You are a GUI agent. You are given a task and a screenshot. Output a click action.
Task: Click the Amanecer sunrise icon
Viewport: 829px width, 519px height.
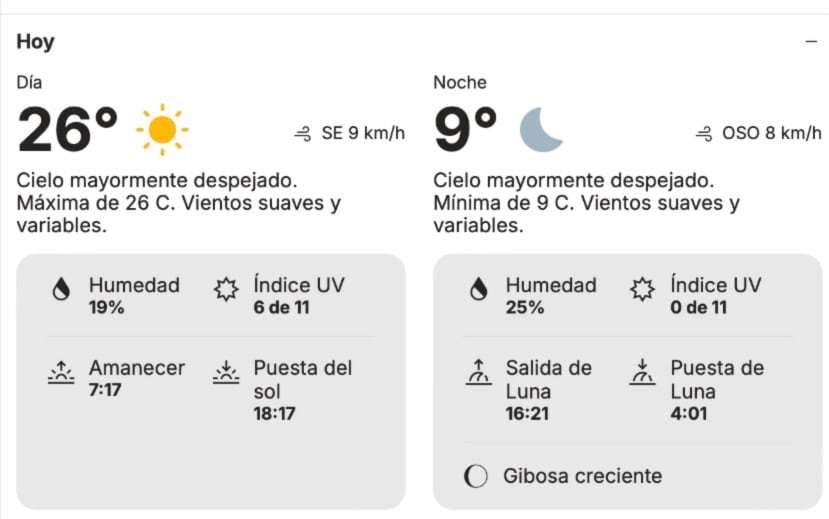(x=61, y=372)
